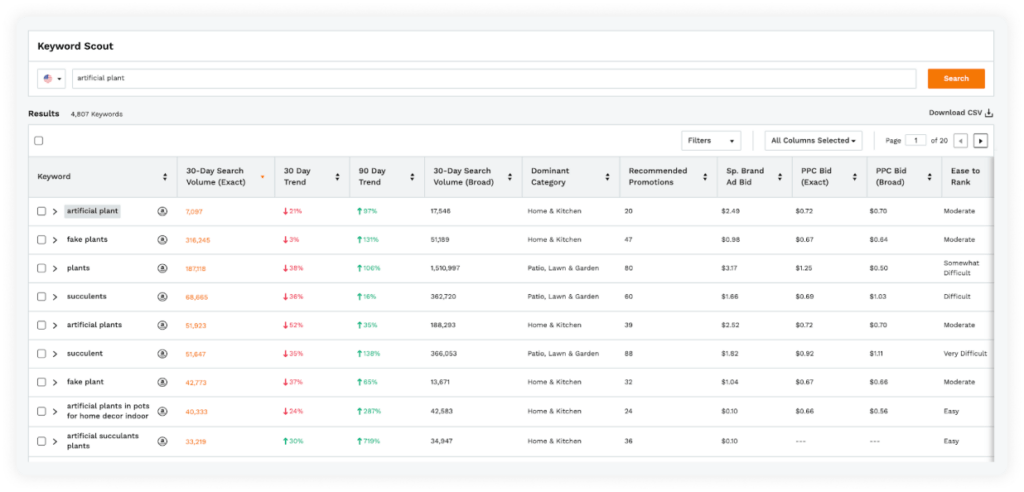Click the Keyword Scout page title
The height and width of the screenshot is (492, 1024).
tap(75, 46)
